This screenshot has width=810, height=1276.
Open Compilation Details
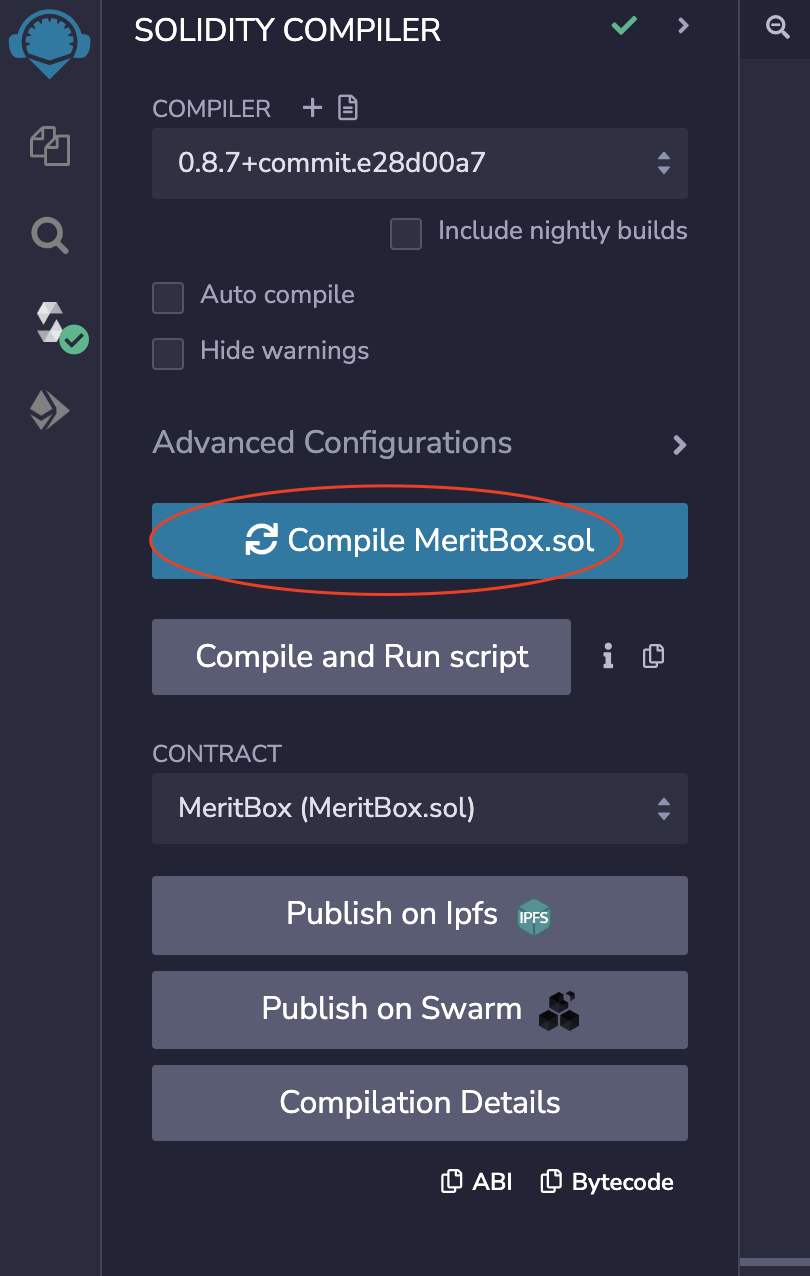[420, 1103]
